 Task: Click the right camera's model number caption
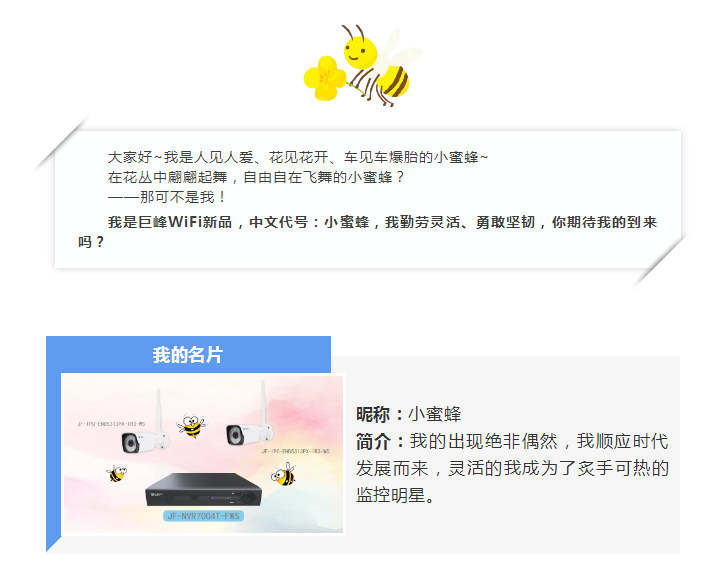point(295,451)
